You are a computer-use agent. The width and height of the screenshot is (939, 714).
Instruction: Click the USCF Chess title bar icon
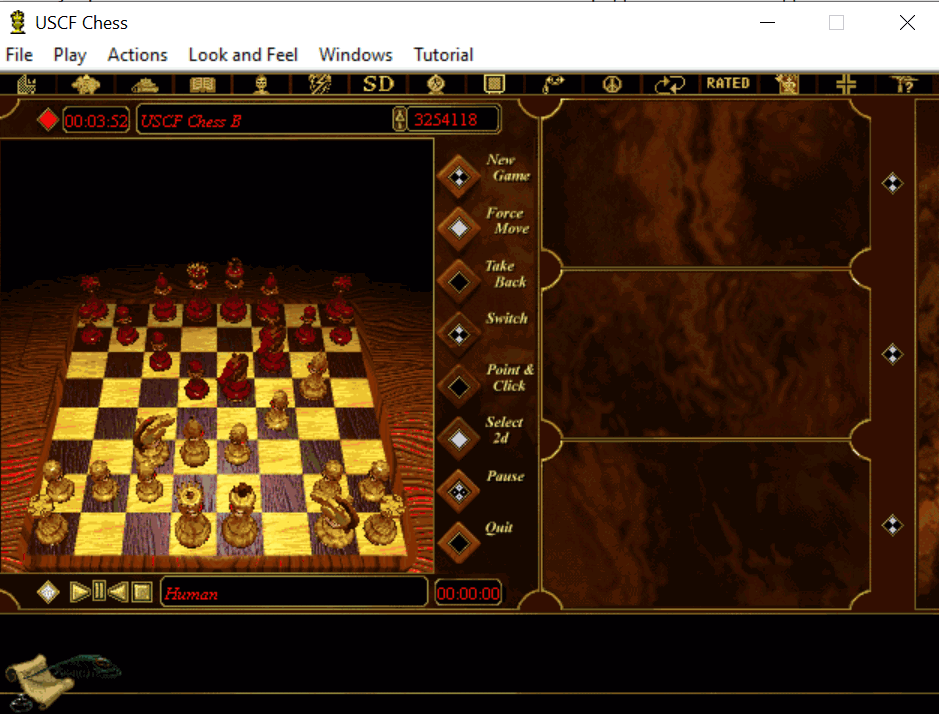pos(18,22)
